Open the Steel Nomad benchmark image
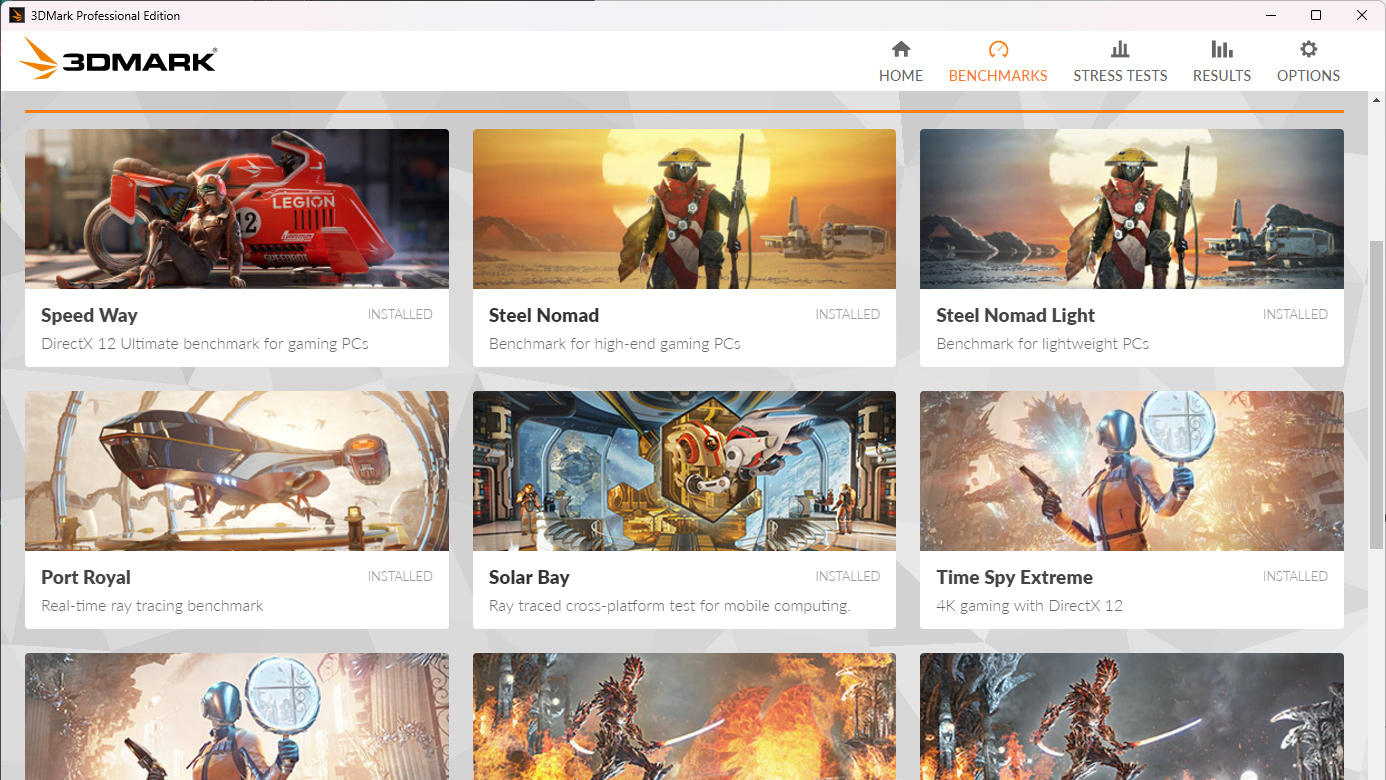The width and height of the screenshot is (1386, 780). click(684, 209)
